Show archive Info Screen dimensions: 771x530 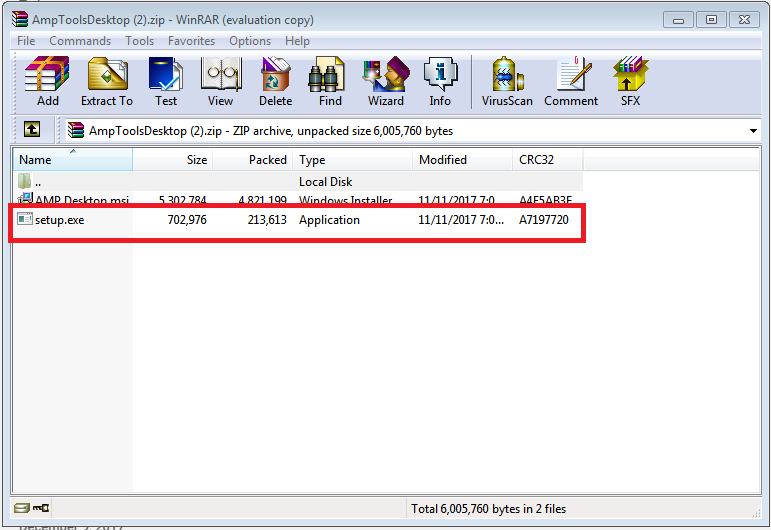point(440,81)
